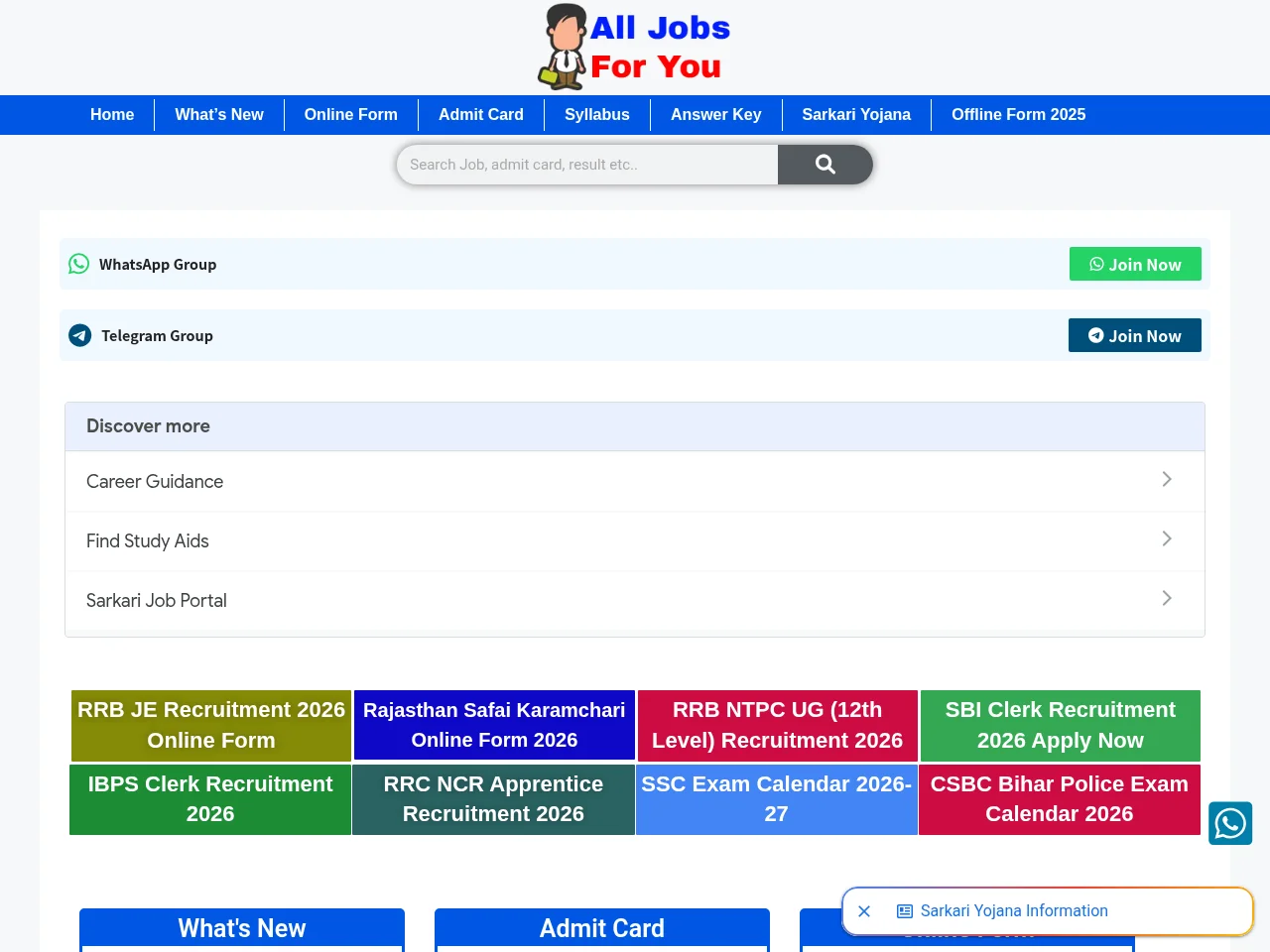Open Rajasthan Safai Karamchari Online Form 2026
The height and width of the screenshot is (952, 1270).
pyautogui.click(x=494, y=725)
